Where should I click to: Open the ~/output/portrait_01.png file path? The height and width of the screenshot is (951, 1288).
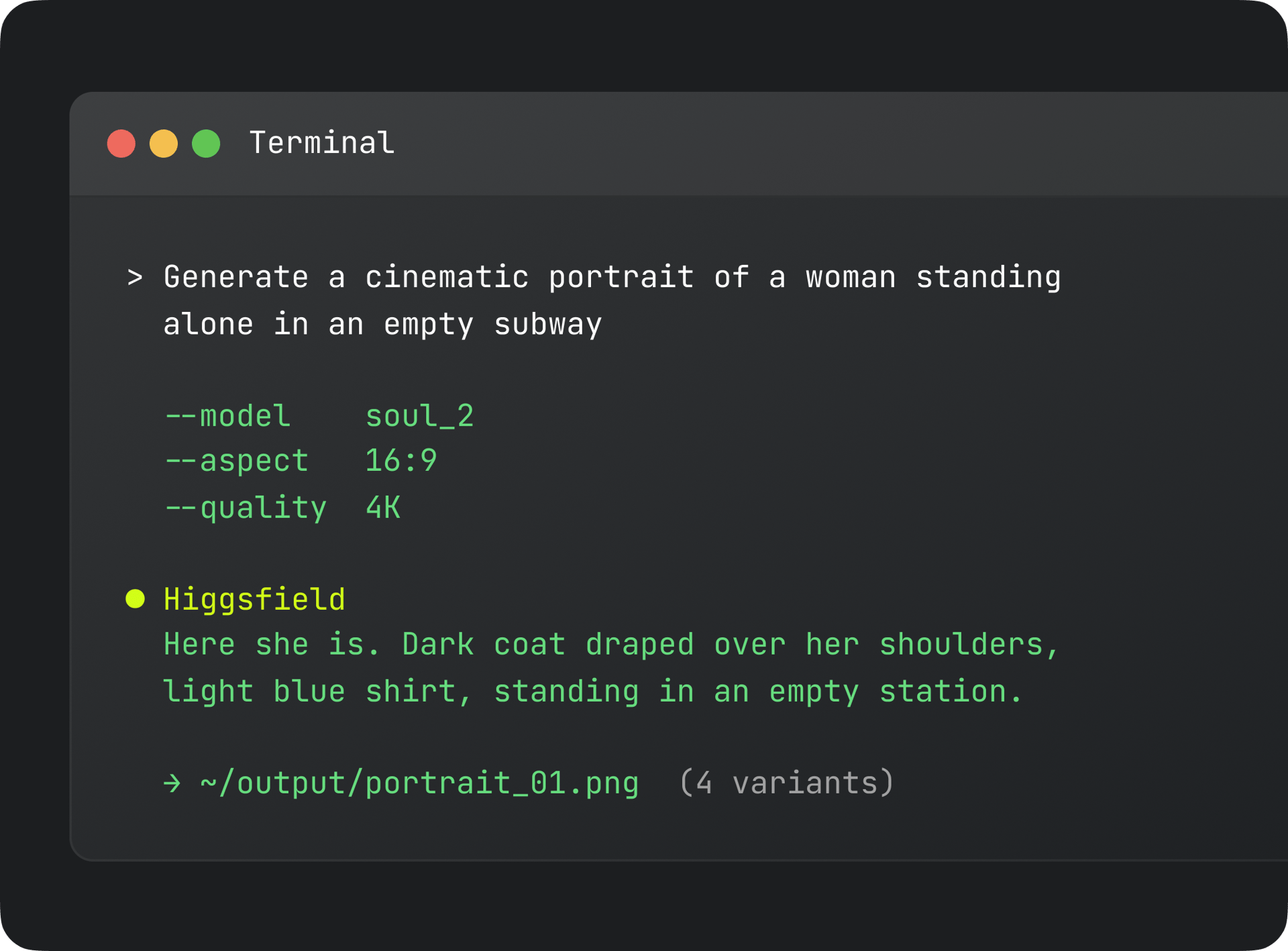[419, 783]
